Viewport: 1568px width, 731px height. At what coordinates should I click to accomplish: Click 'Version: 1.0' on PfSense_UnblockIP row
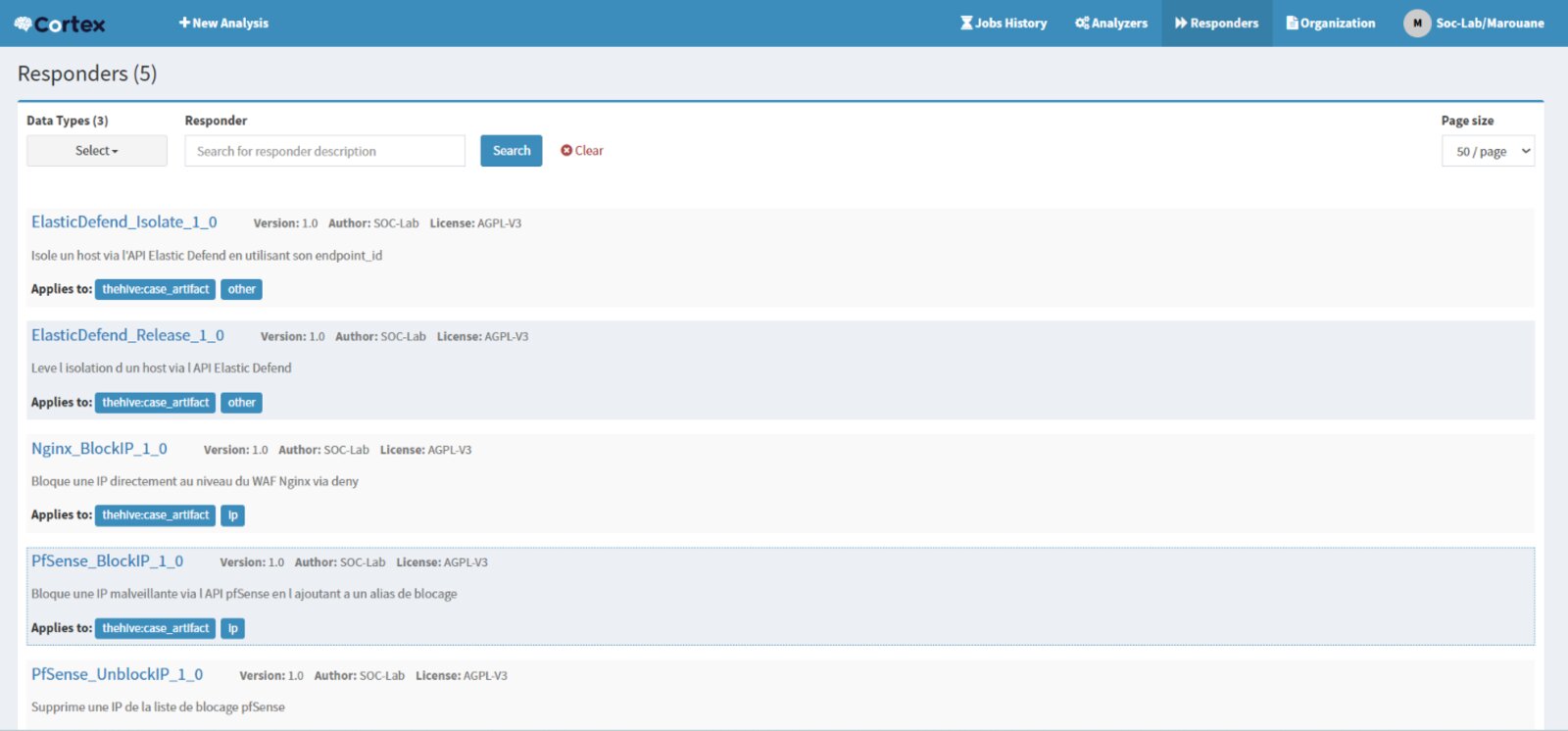[271, 676]
